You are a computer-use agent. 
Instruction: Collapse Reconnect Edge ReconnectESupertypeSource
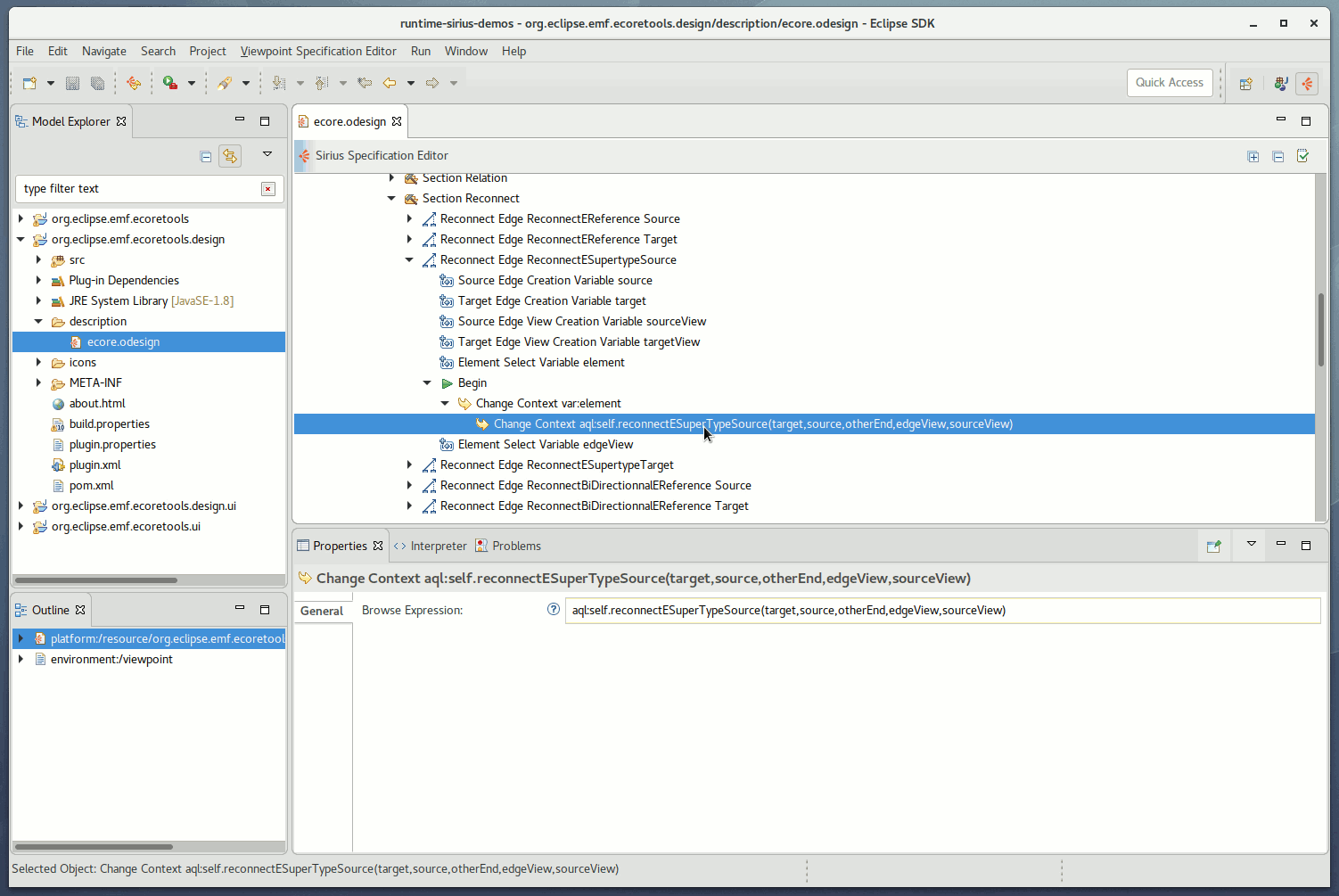coord(409,259)
